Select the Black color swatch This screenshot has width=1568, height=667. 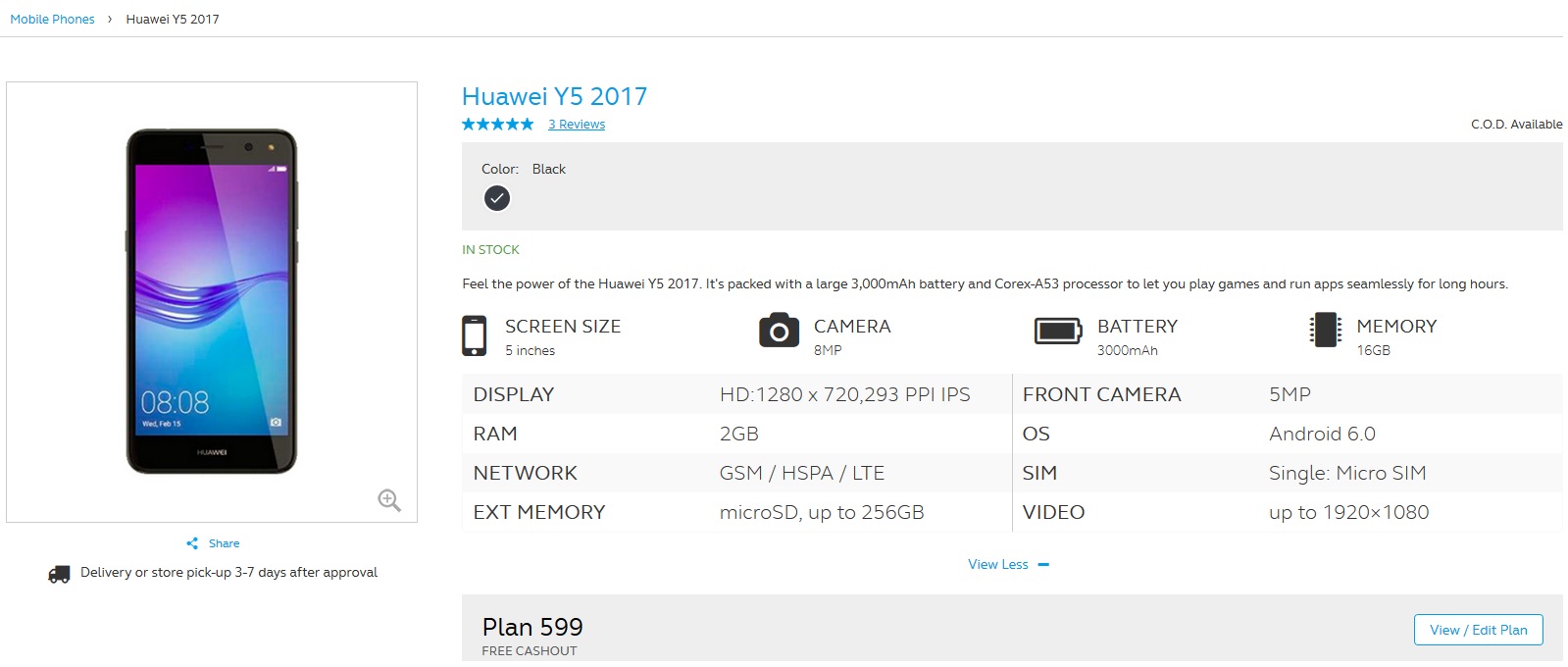(497, 198)
